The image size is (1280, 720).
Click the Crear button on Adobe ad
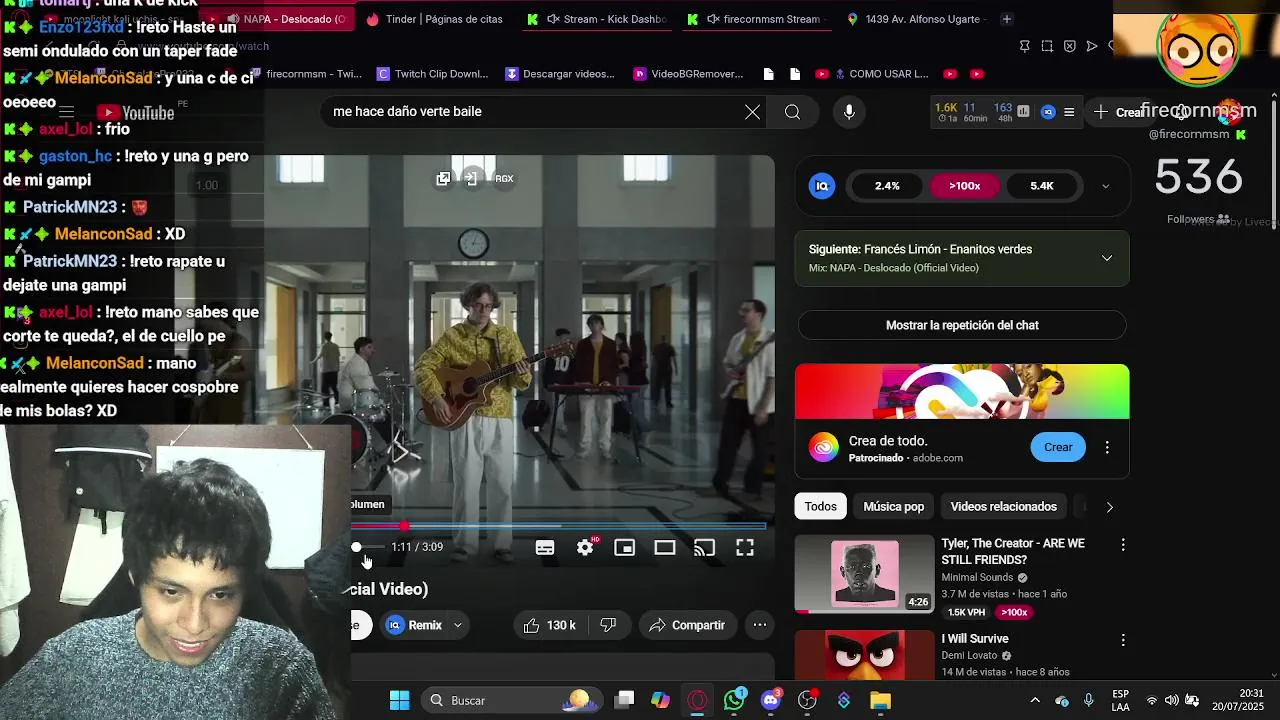click(1058, 447)
